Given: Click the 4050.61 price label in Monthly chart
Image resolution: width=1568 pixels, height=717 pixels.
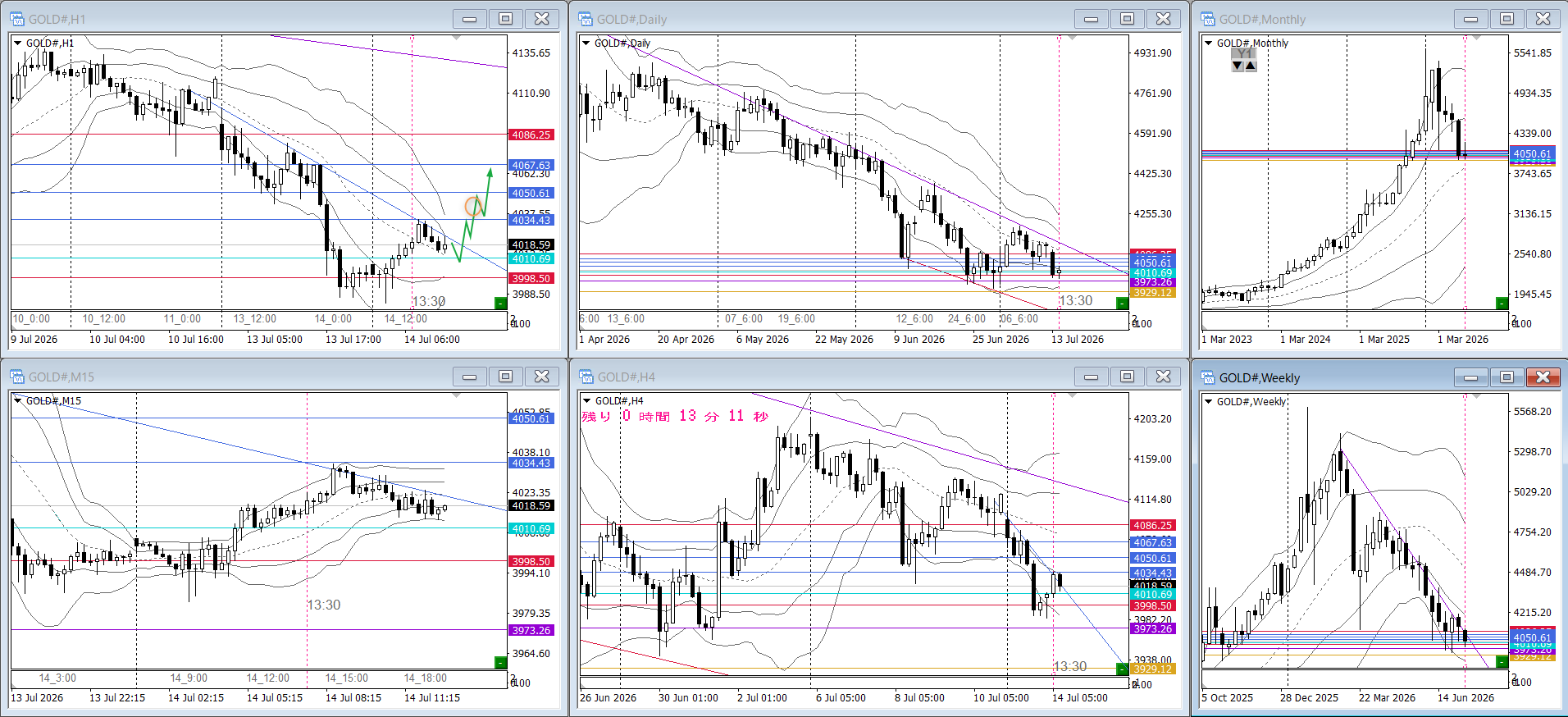Looking at the screenshot, I should pyautogui.click(x=1532, y=153).
